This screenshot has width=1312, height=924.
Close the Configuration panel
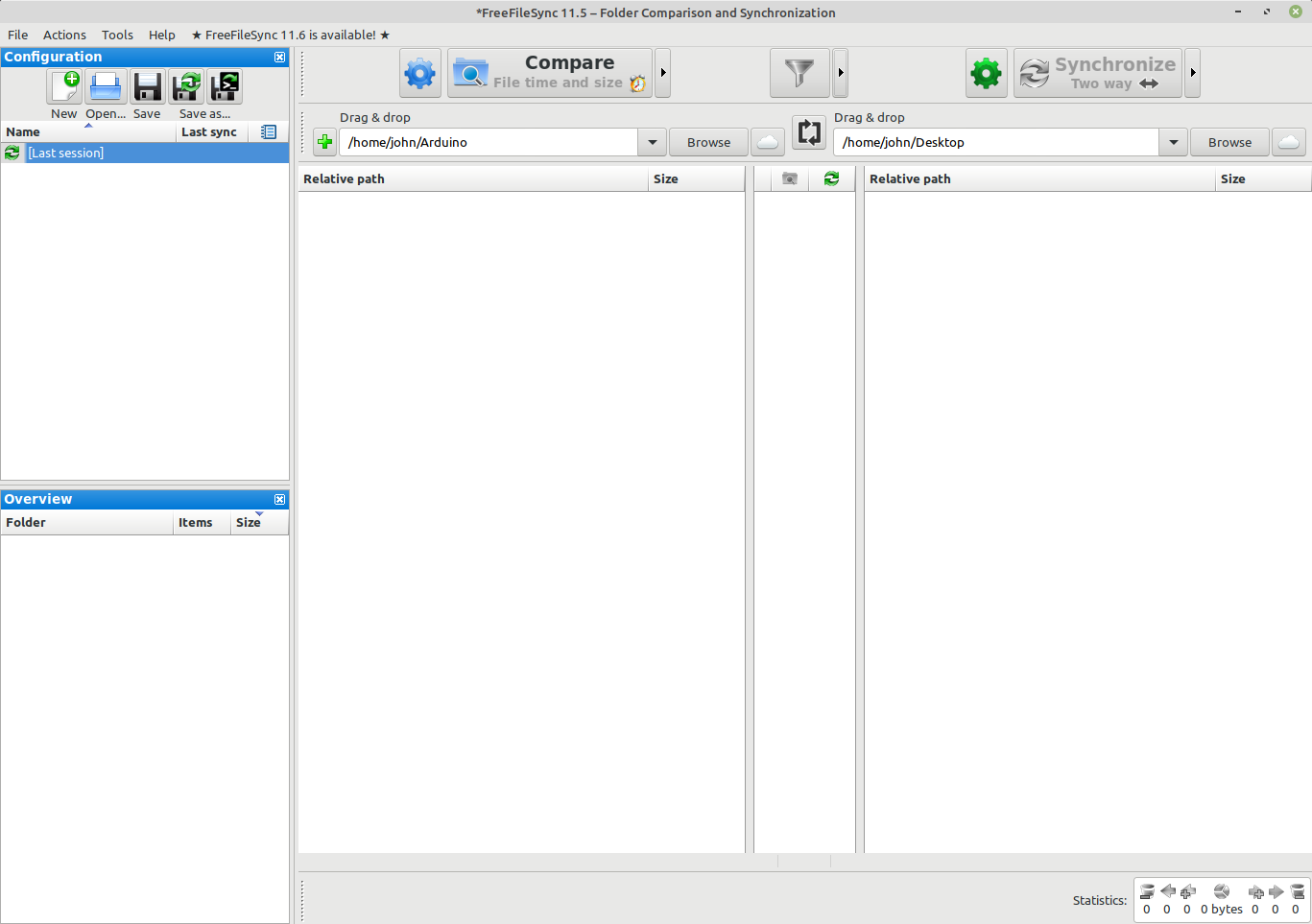click(x=280, y=58)
